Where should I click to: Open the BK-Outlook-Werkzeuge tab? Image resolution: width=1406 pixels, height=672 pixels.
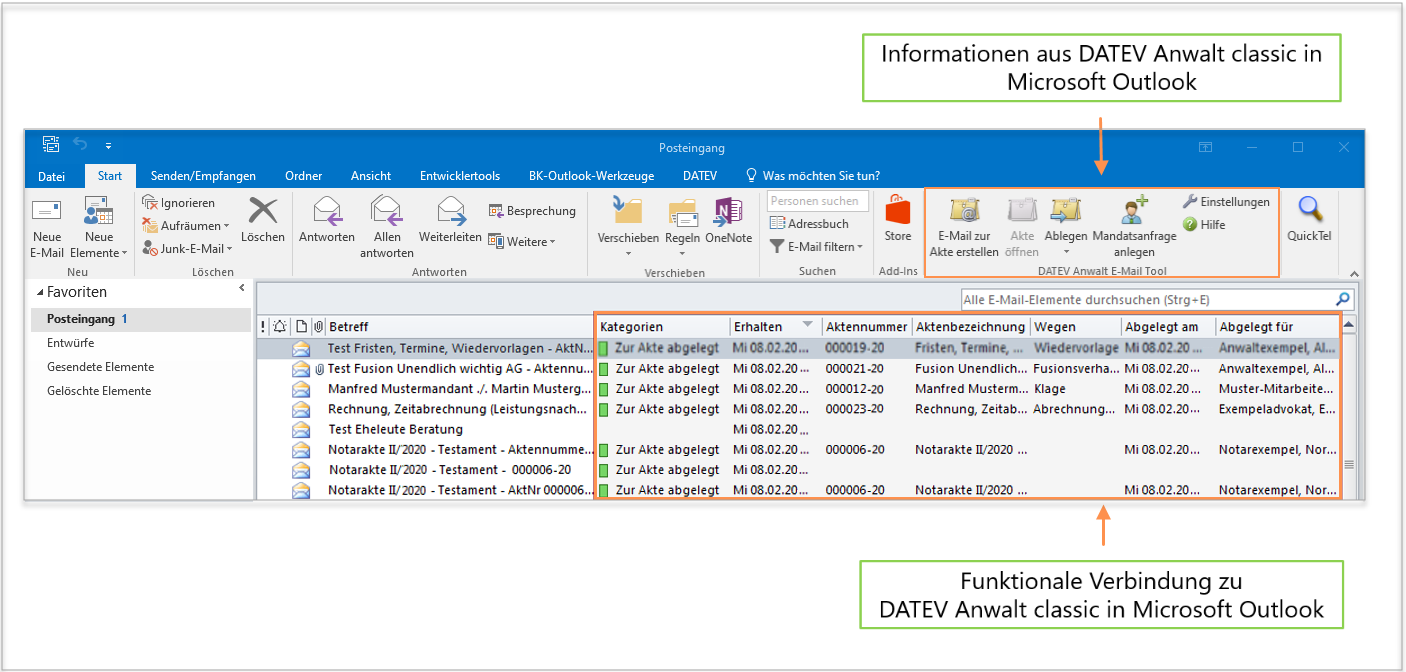point(592,176)
